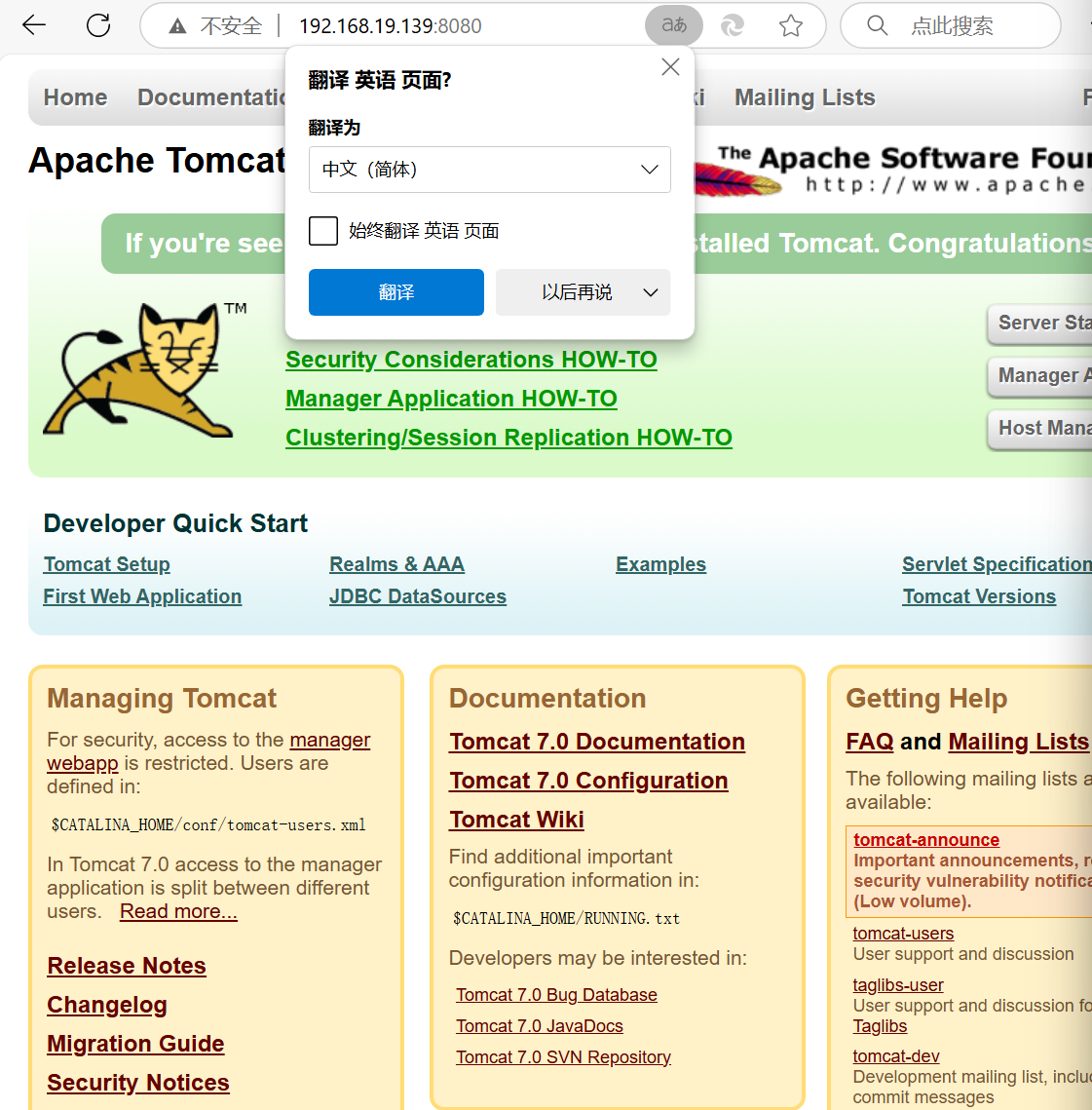
Task: Click the Read more... link
Action: [178, 911]
